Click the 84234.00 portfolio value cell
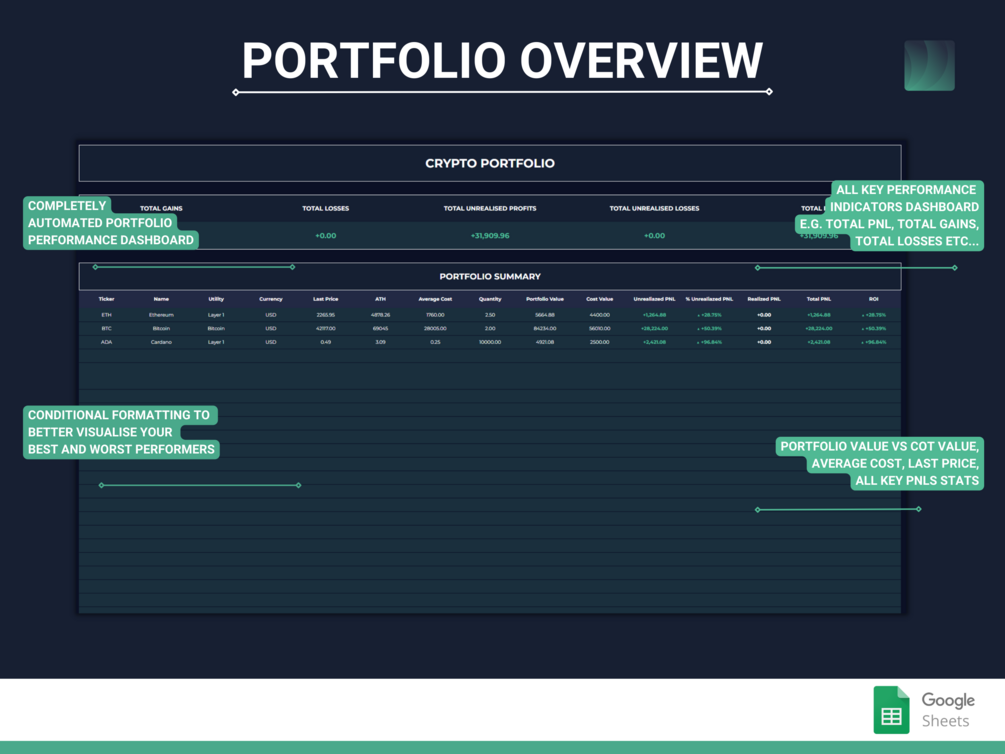This screenshot has height=754, width=1005. pyautogui.click(x=545, y=328)
